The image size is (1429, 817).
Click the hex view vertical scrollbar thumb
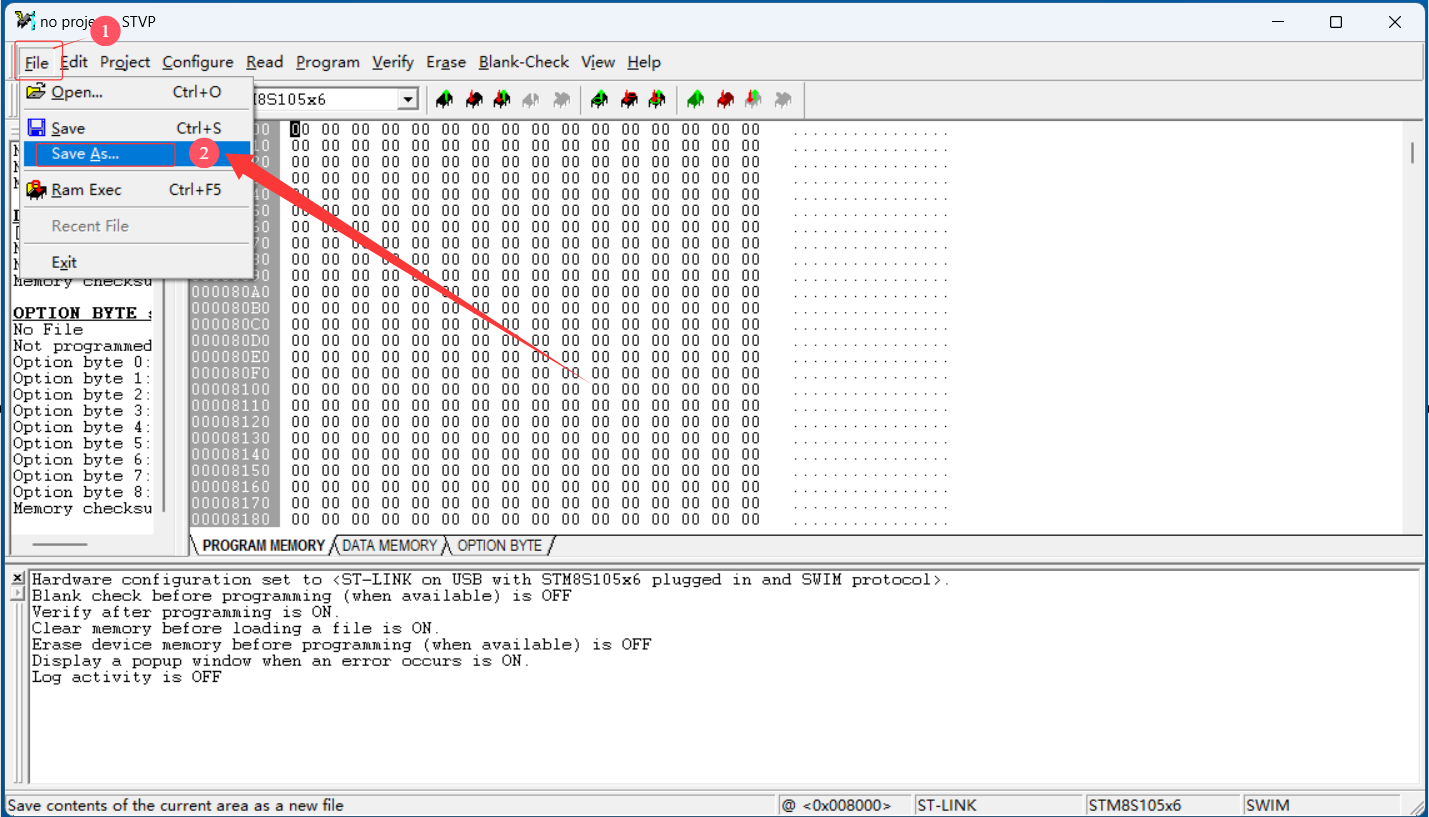pos(1412,153)
